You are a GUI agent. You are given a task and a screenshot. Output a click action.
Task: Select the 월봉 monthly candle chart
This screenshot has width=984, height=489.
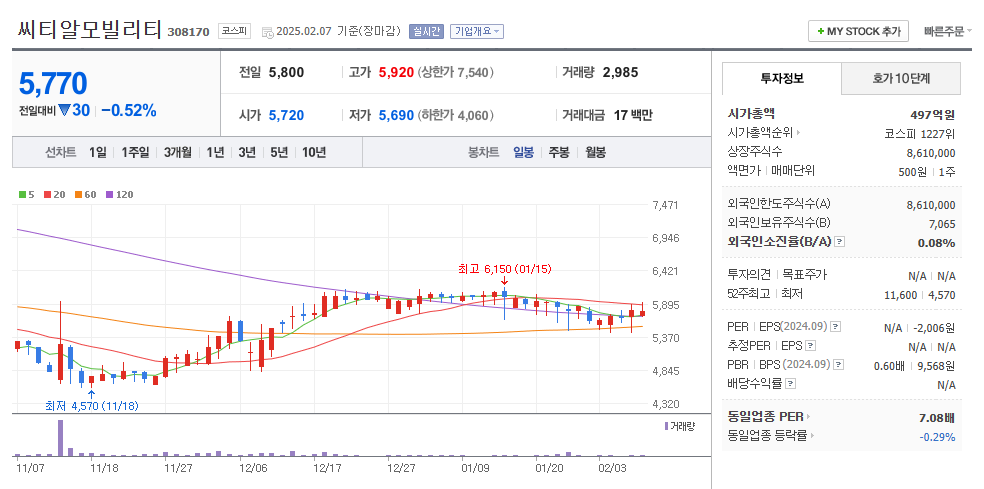coord(595,152)
